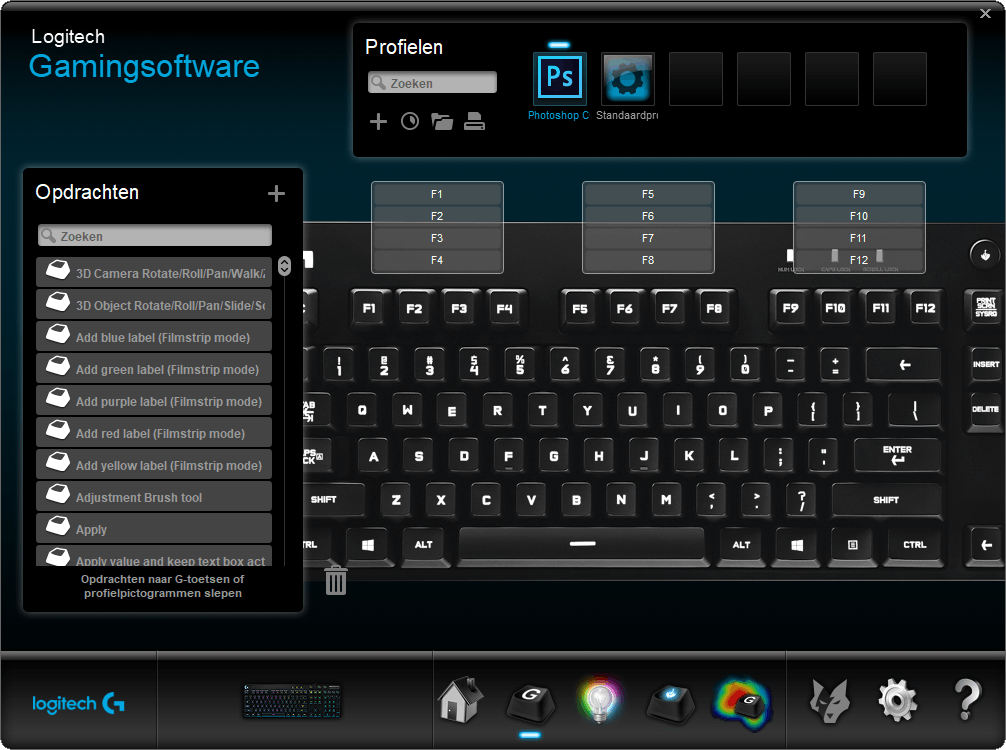This screenshot has width=1006, height=750.
Task: Open the game mode key settings icon
Action: pyautogui.click(x=670, y=703)
